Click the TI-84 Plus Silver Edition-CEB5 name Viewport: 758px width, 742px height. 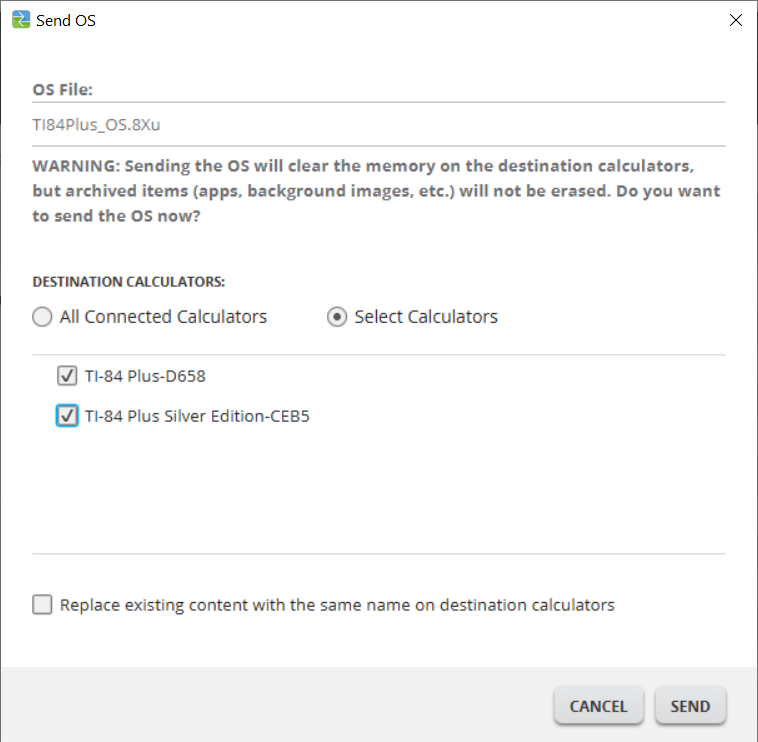[x=197, y=417]
